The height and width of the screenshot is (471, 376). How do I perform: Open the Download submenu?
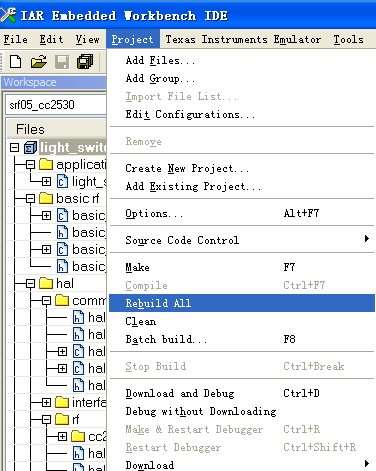[x=242, y=464]
